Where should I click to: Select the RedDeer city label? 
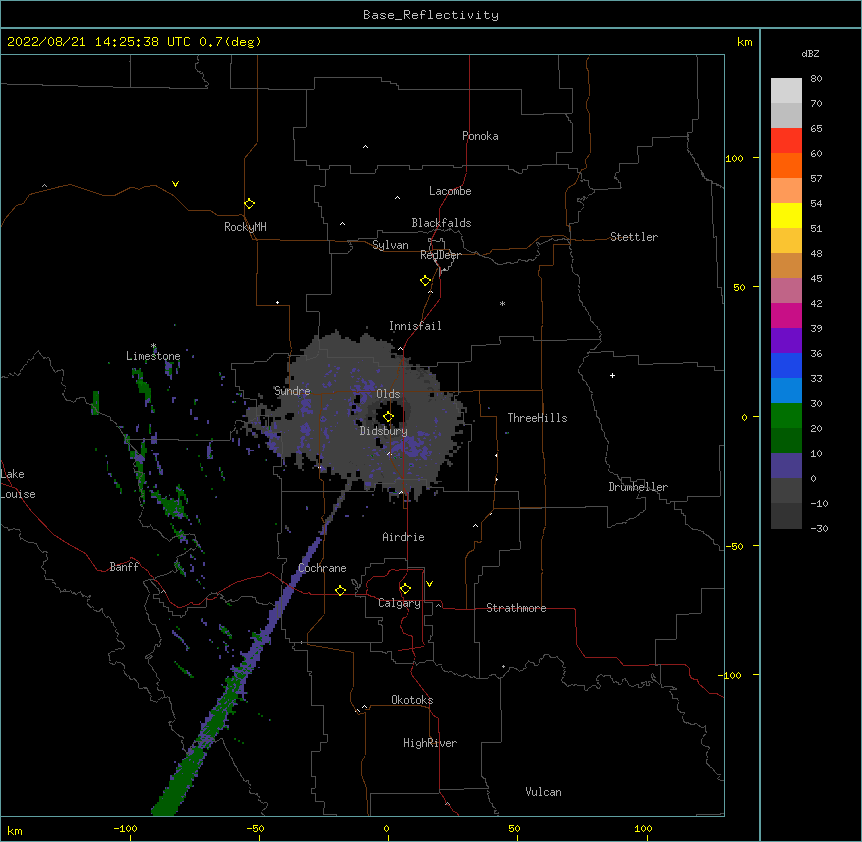440,255
